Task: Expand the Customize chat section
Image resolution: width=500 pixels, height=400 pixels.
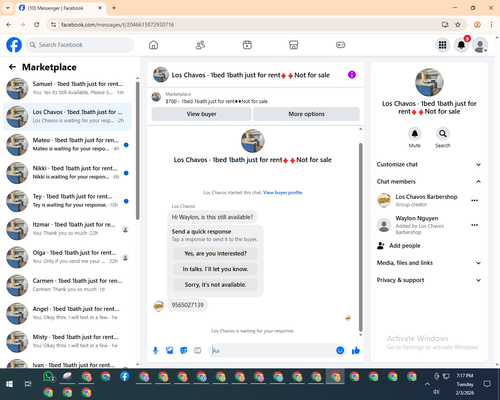Action: (429, 164)
